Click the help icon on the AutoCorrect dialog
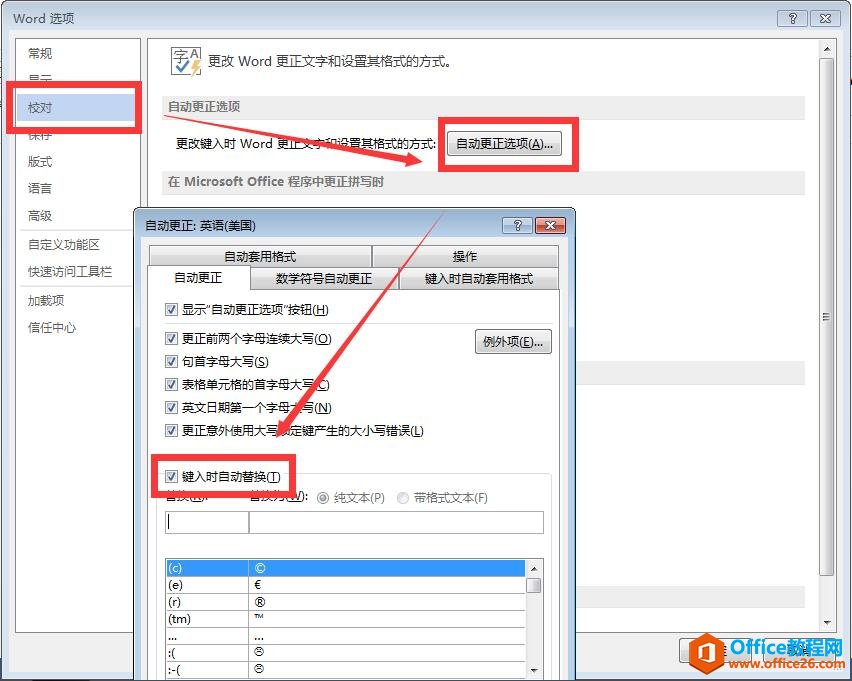 point(517,225)
